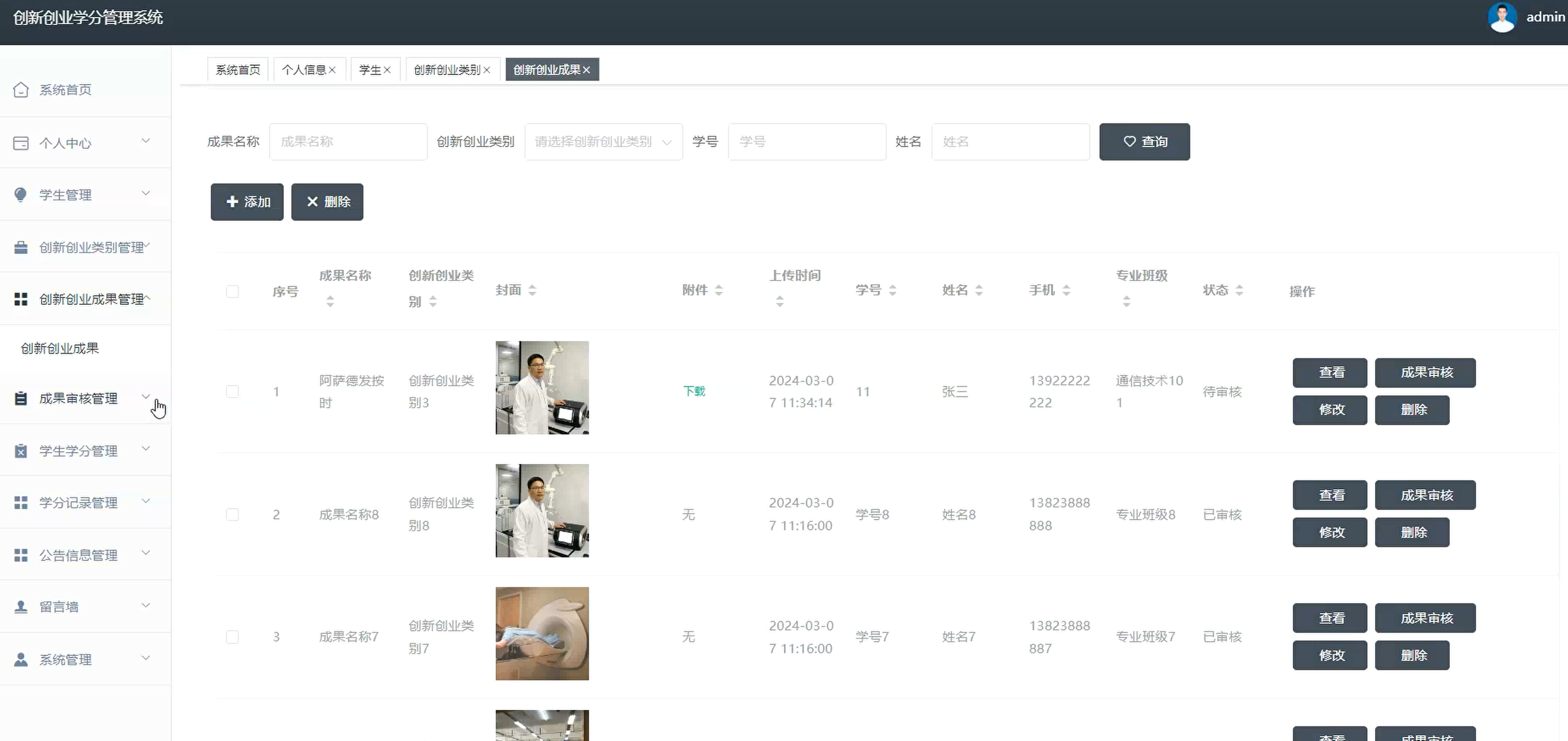Sort by the 创新创业类别 column arrows
Image resolution: width=1568 pixels, height=741 pixels.
[x=433, y=301]
